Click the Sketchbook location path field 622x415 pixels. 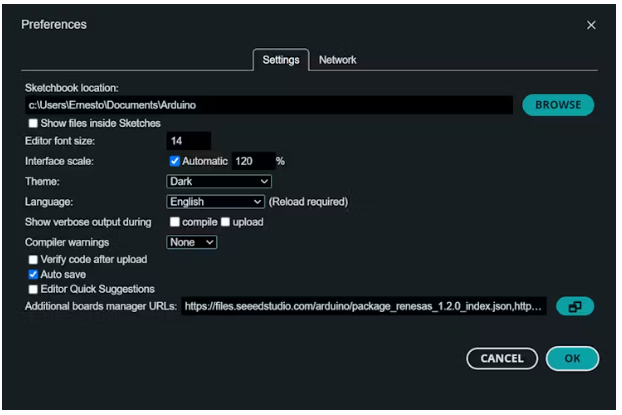(268, 105)
